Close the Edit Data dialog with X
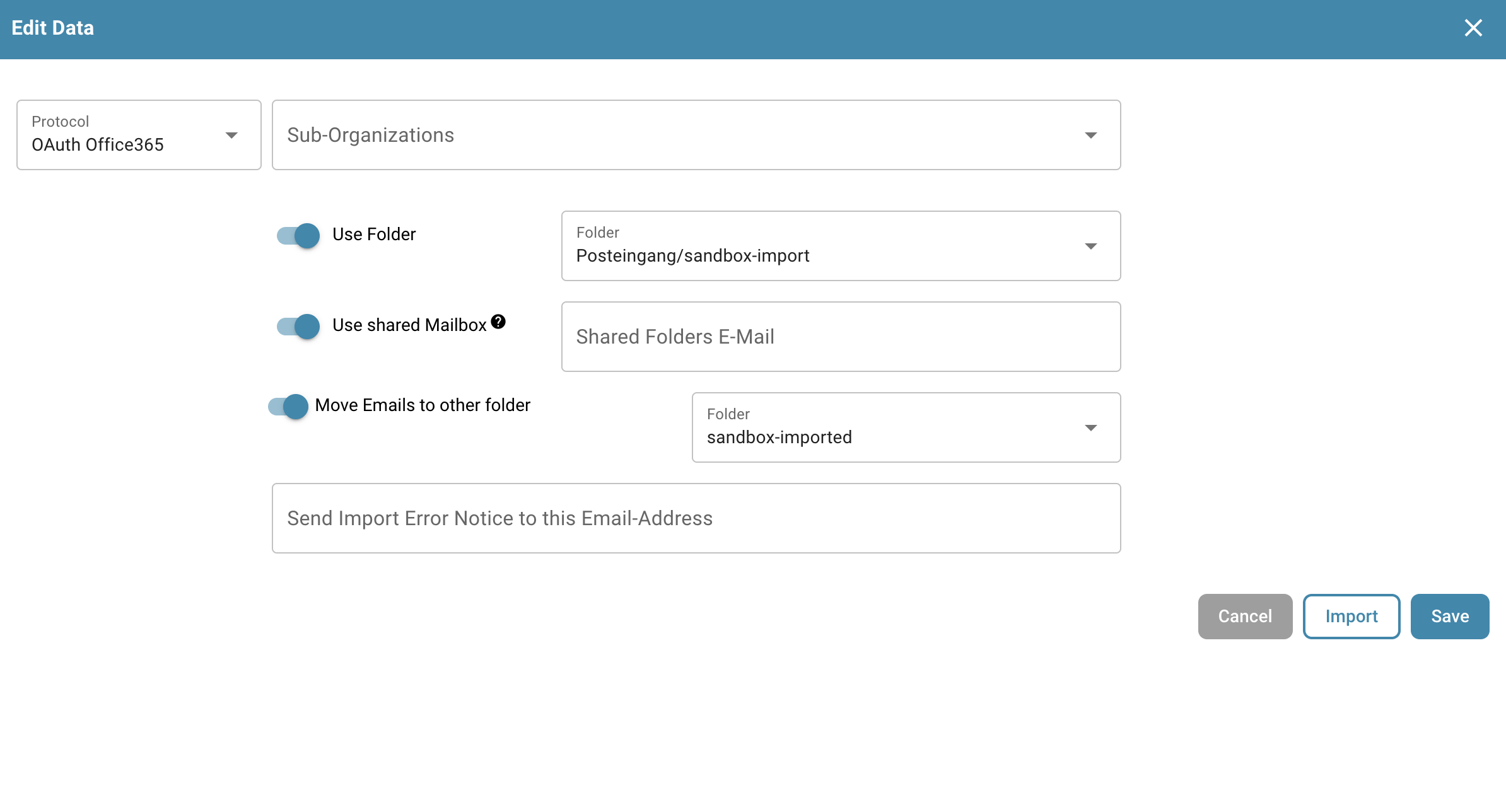This screenshot has height=812, width=1506. 1473,28
